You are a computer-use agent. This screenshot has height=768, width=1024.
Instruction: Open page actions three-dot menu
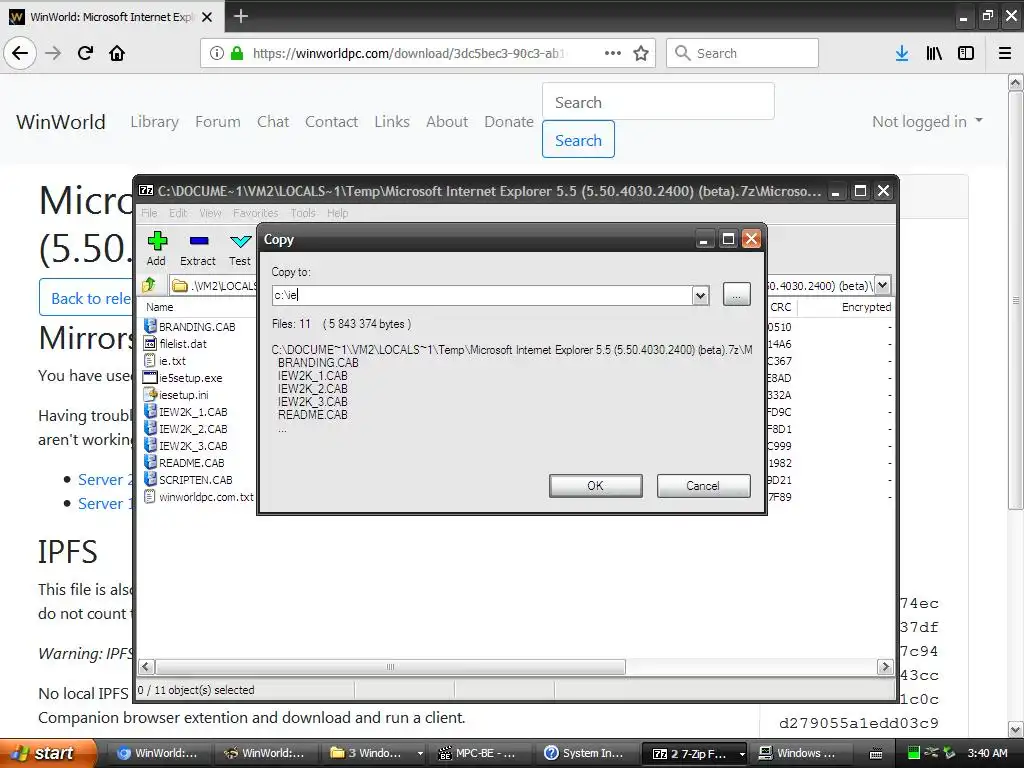tap(613, 53)
